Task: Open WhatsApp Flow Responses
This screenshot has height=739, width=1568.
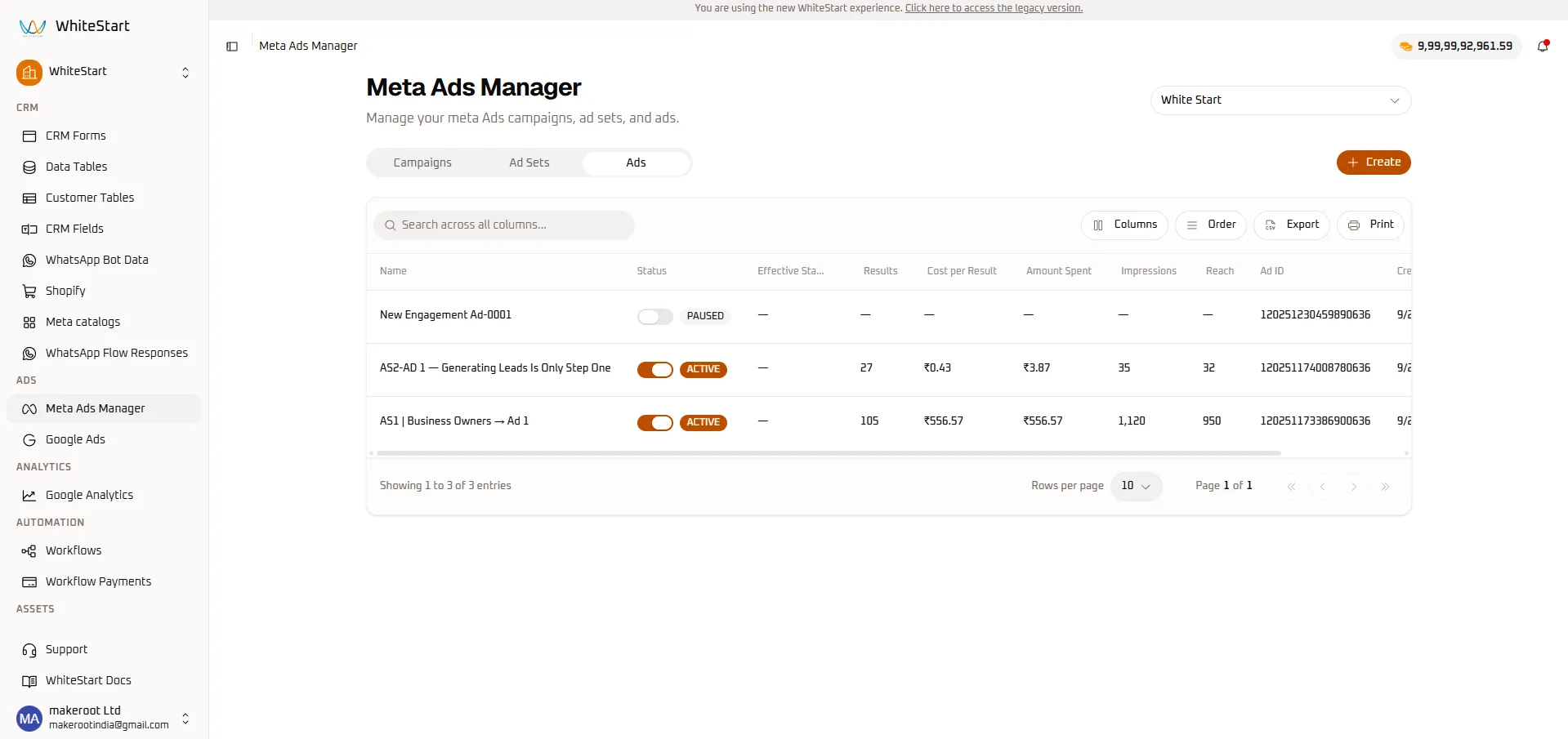Action: [105, 353]
